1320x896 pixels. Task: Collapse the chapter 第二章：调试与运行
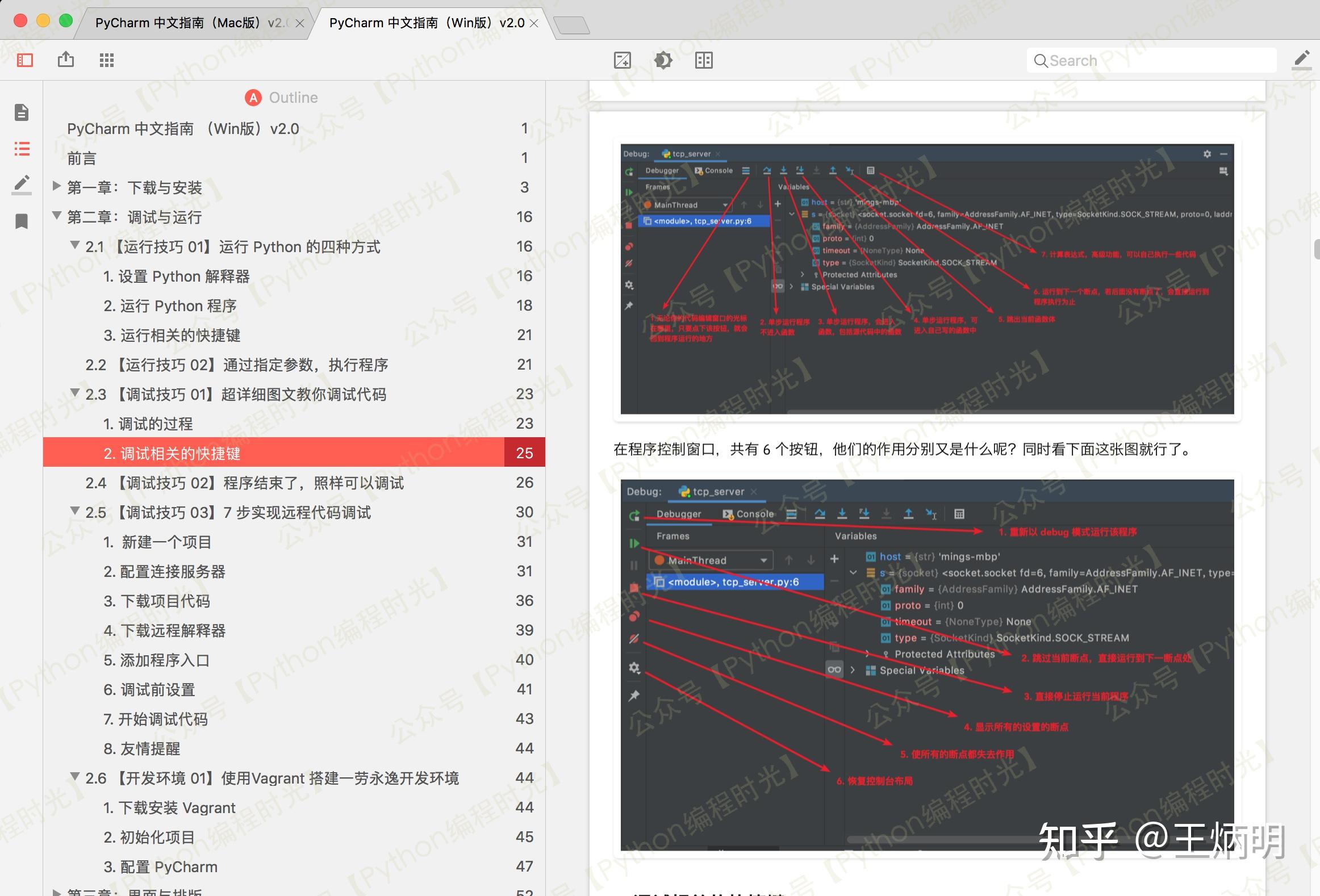55,217
